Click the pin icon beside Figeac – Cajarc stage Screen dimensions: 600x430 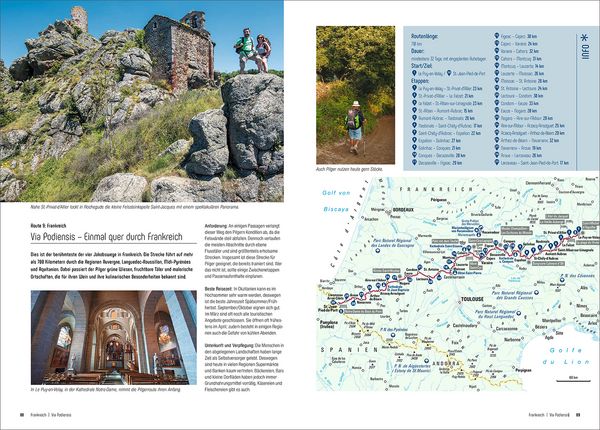click(497, 36)
